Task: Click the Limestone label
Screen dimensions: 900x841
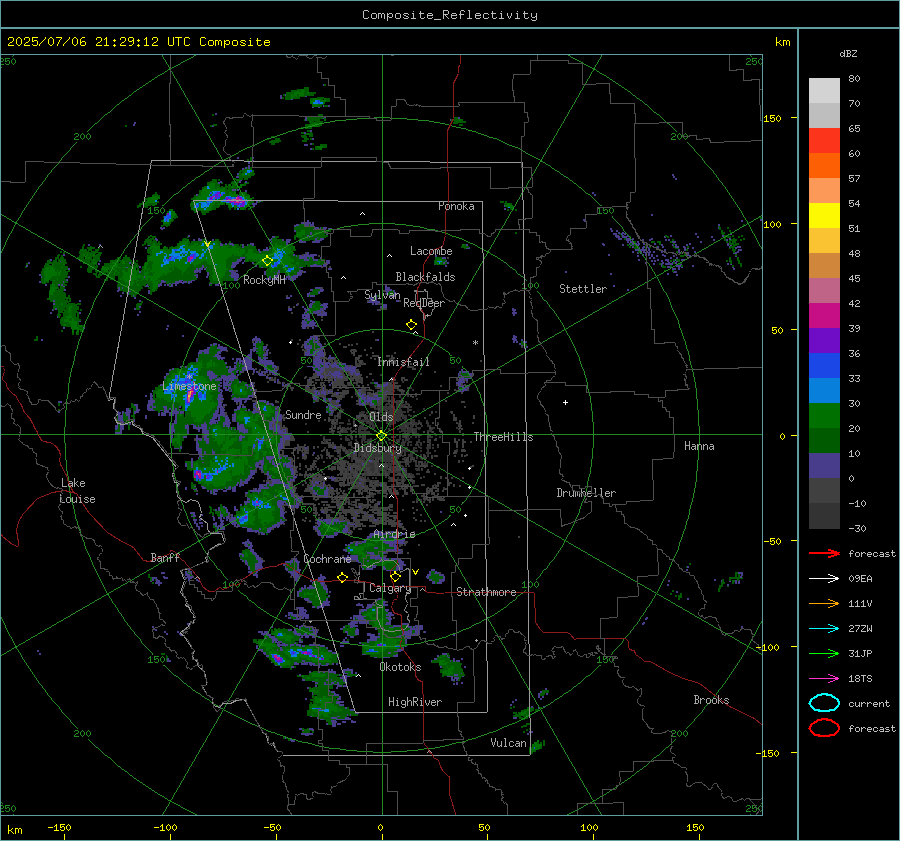Action: tap(189, 386)
